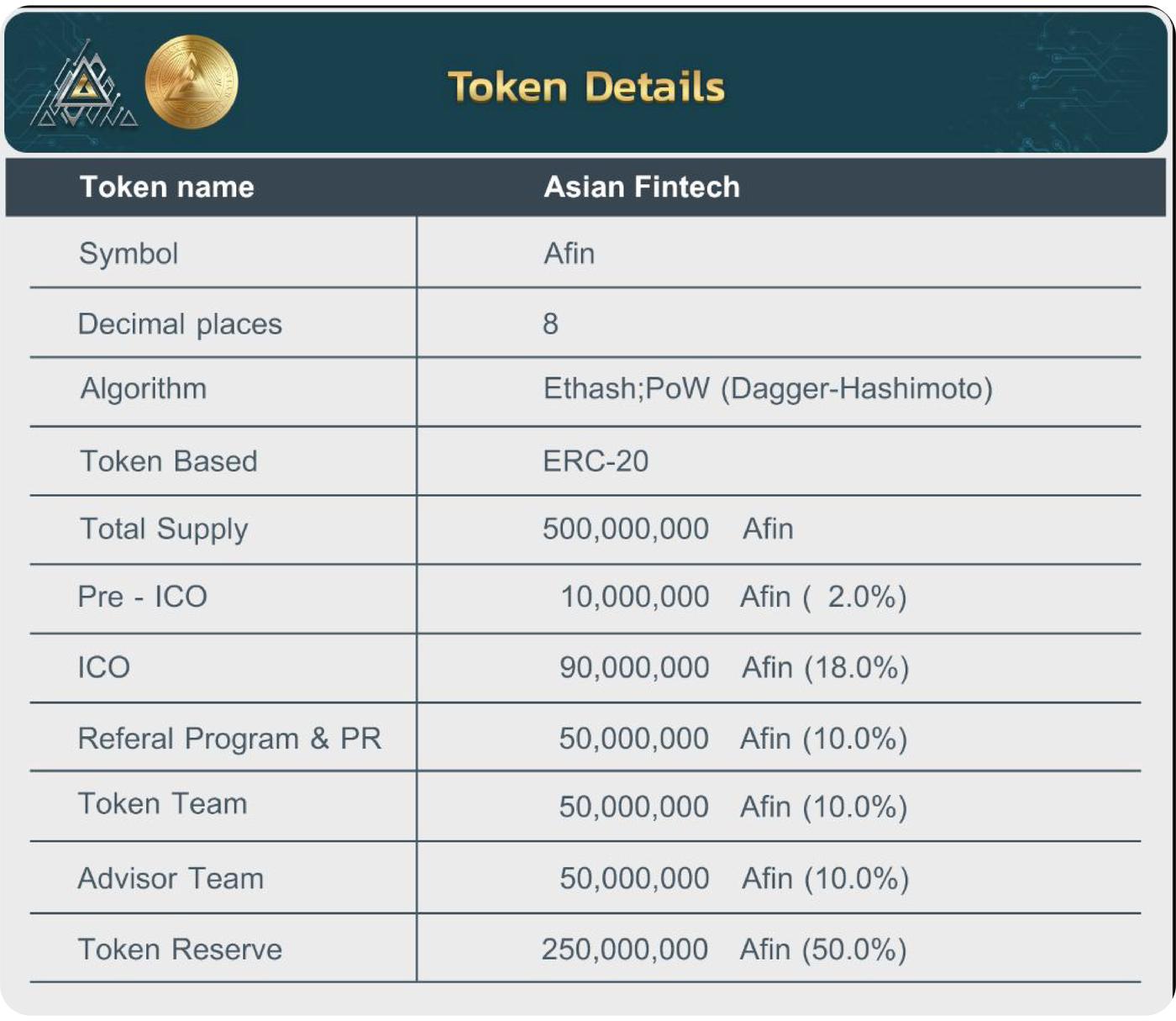The height and width of the screenshot is (1021, 1176).
Task: Click the Ethash;PoW (Dagger-Hashimoto) value
Action: (x=768, y=389)
